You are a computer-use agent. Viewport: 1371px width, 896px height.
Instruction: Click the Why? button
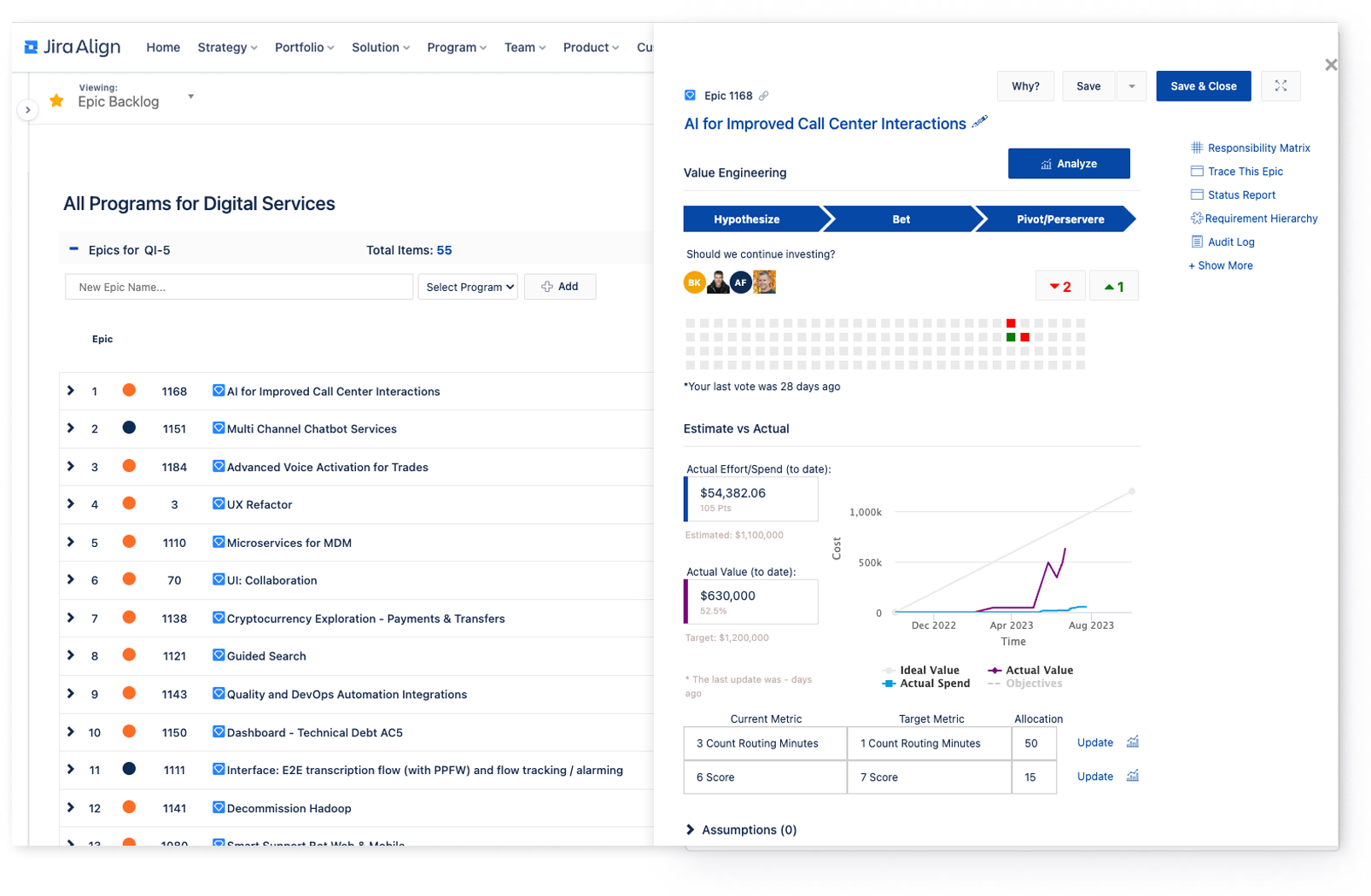point(1025,85)
